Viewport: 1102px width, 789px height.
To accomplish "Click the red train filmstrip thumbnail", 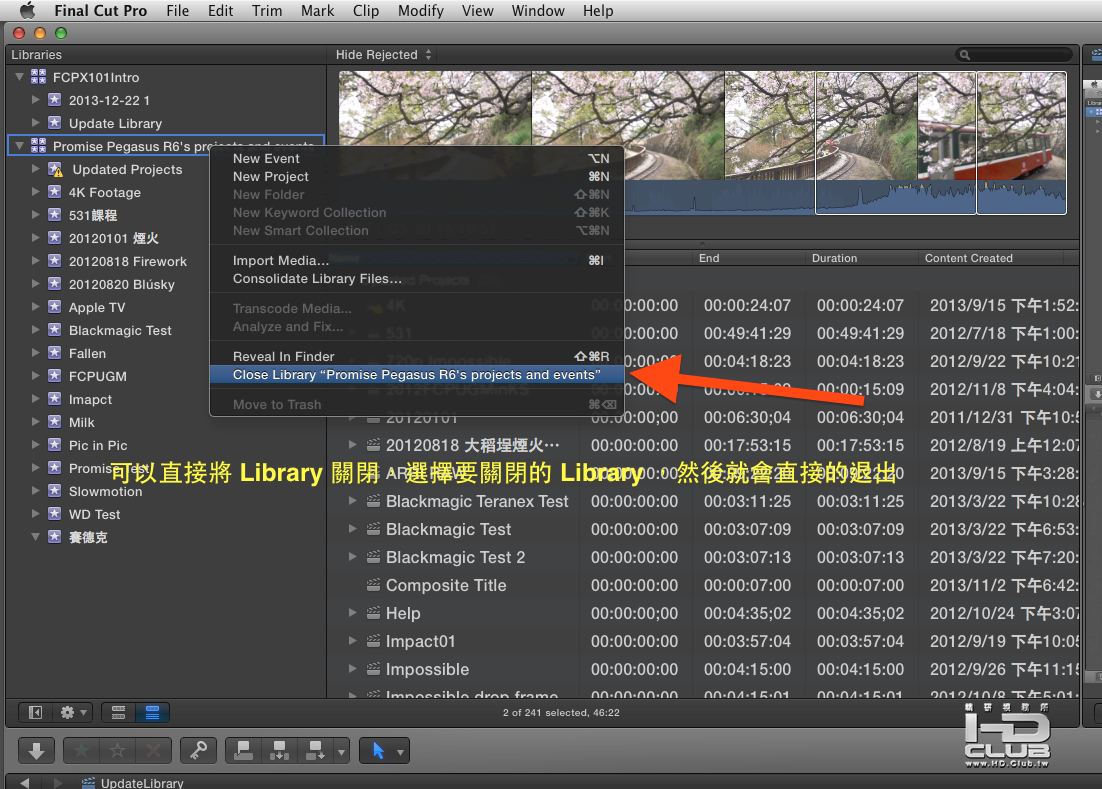I will coord(992,125).
